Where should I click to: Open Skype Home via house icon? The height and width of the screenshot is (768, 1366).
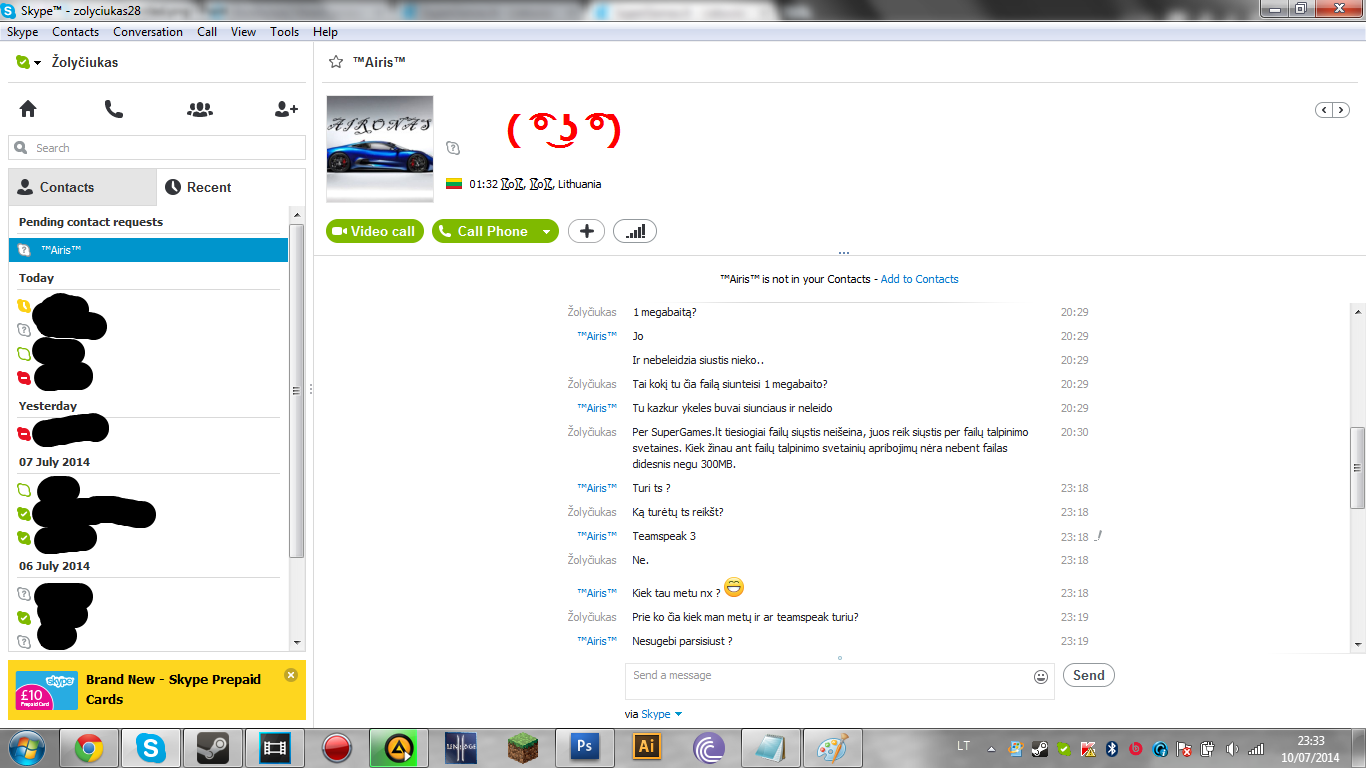28,109
